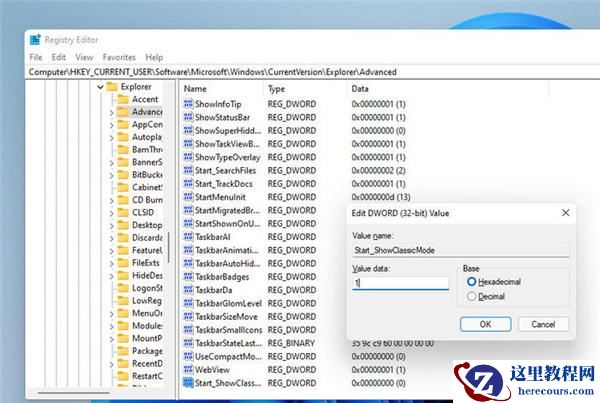
Task: Select the Hexadecimal base radio button
Action: (x=471, y=282)
